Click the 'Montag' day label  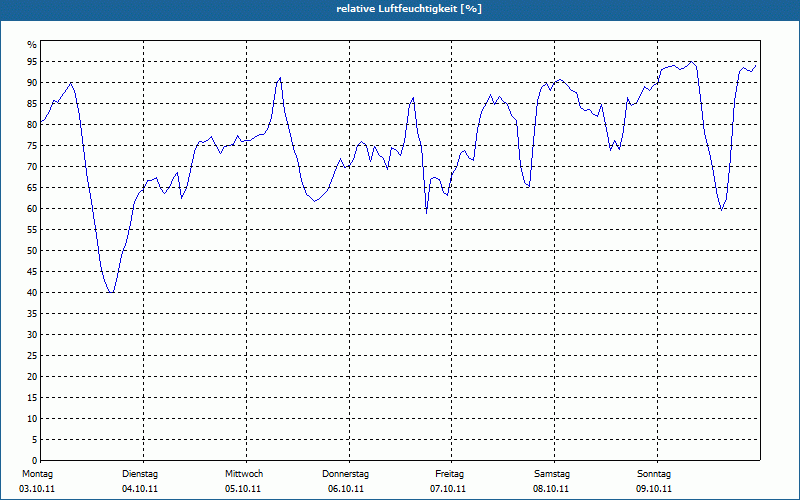37,474
